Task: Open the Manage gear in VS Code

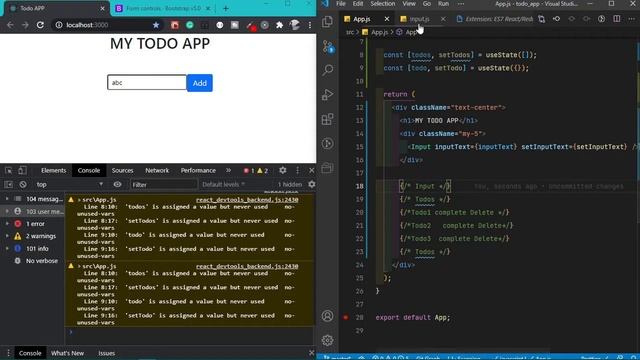Action: coord(327,340)
